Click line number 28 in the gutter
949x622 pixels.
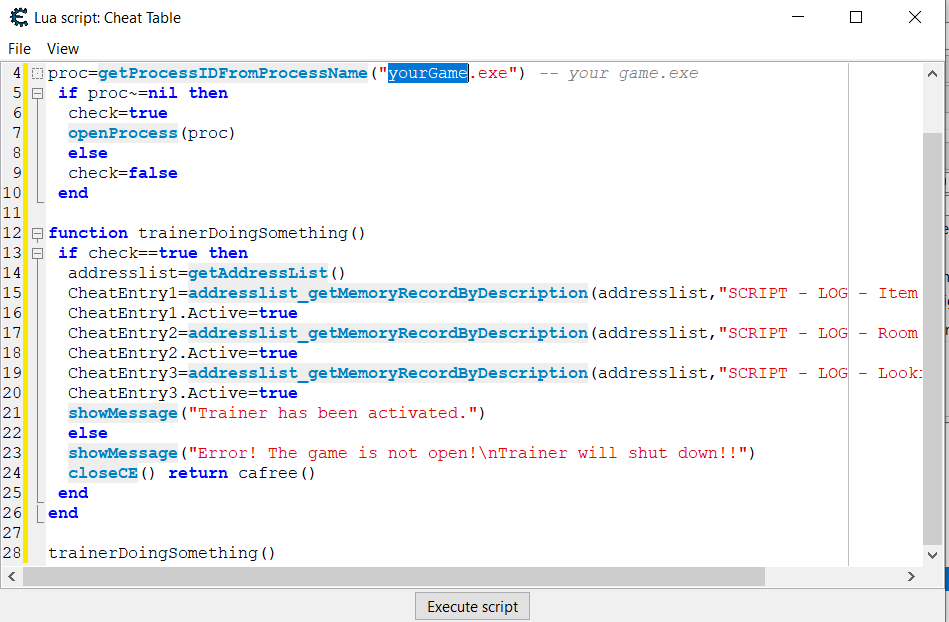point(12,552)
